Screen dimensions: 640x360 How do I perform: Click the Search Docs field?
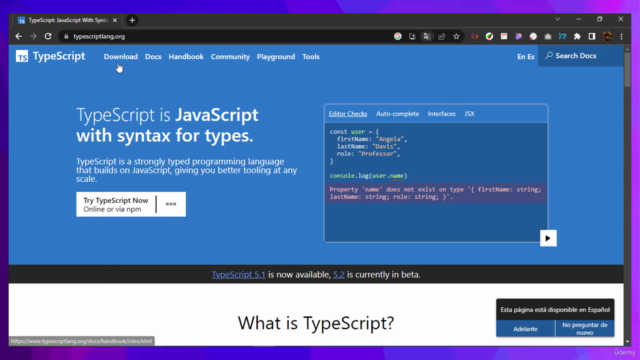(580, 56)
